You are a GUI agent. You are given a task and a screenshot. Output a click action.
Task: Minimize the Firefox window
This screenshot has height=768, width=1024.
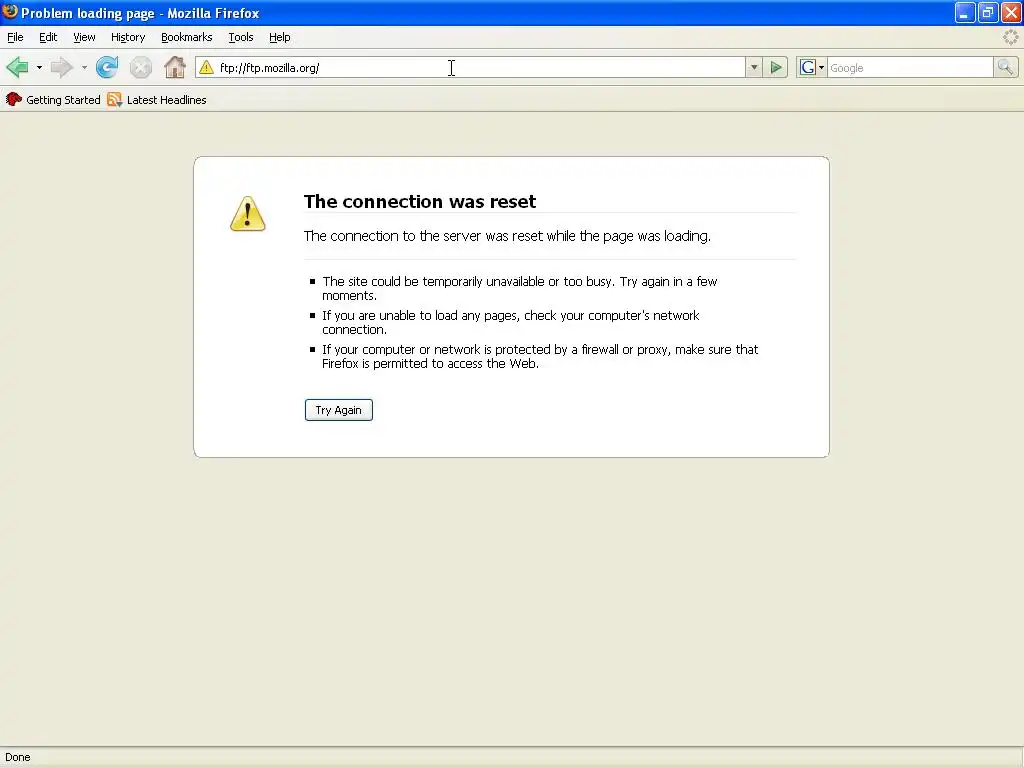point(965,12)
